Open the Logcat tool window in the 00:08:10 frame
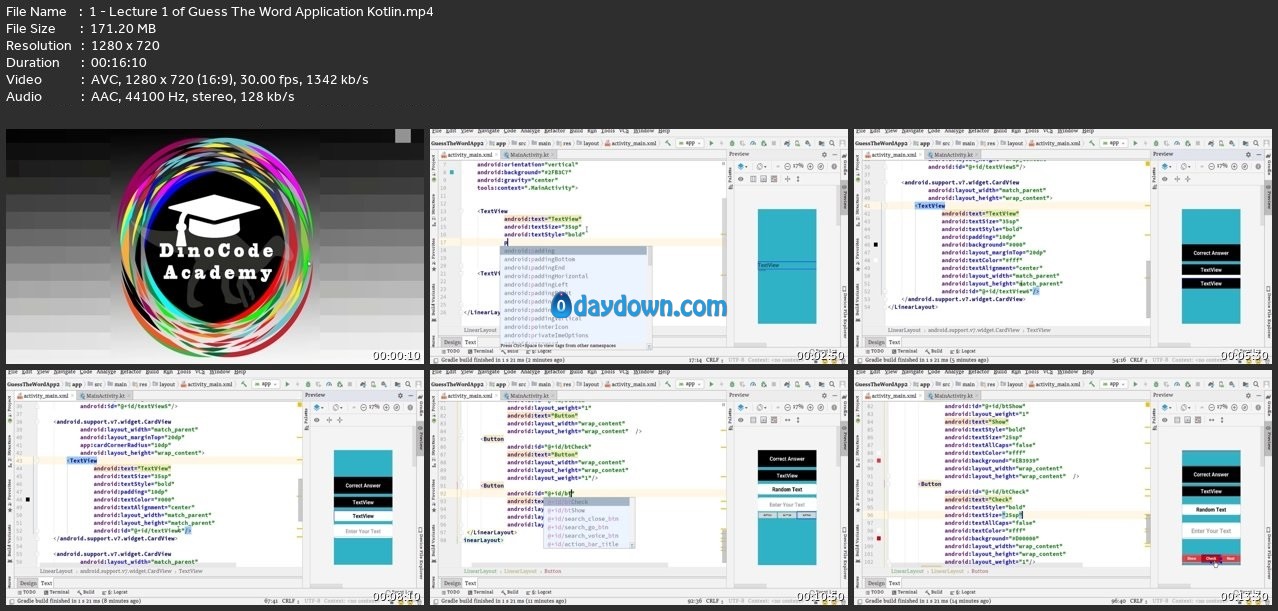1278x611 pixels. click(x=115, y=592)
